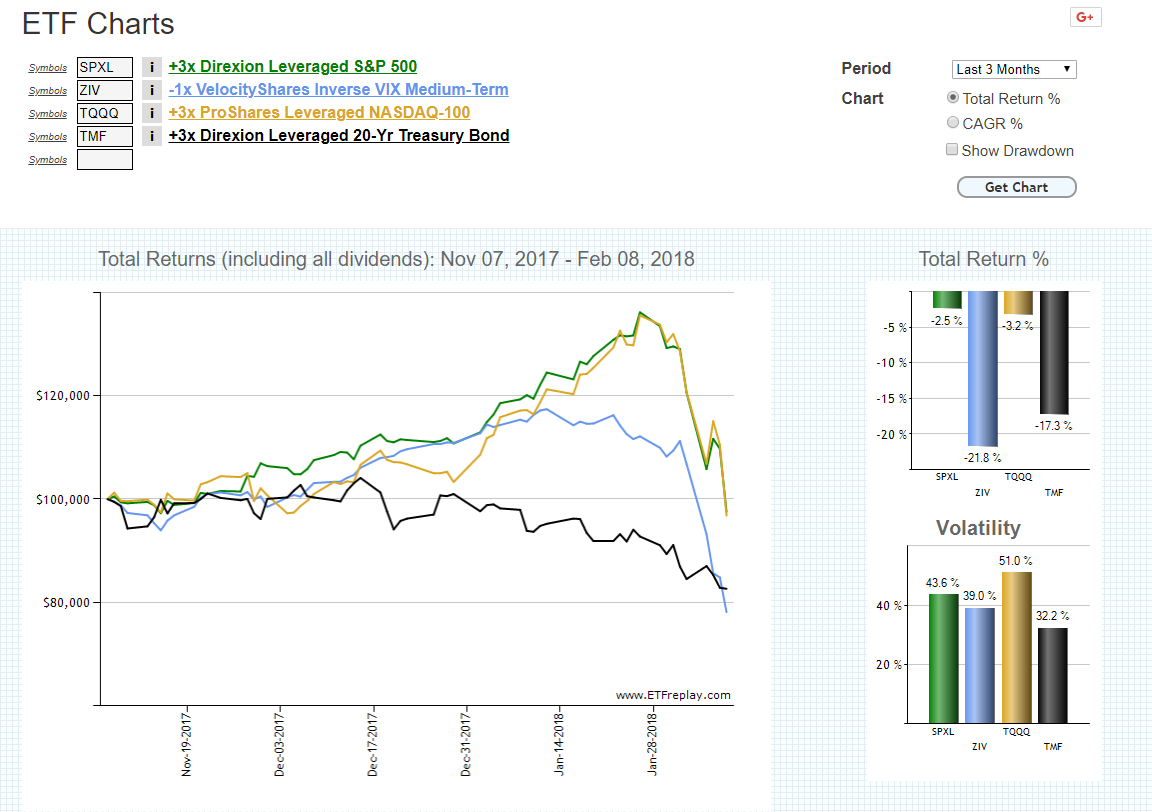Open info icon for TMF row
Image resolution: width=1152 pixels, height=812 pixels.
coord(151,136)
